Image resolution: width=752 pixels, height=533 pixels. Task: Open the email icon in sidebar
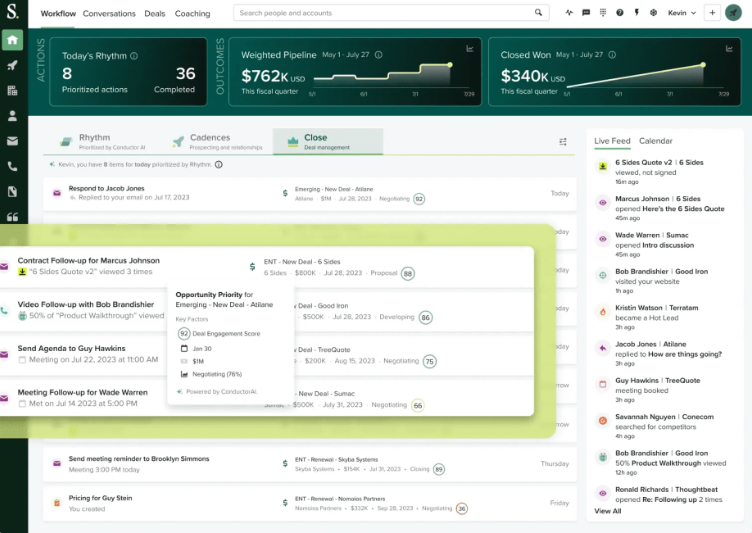pyautogui.click(x=12, y=141)
